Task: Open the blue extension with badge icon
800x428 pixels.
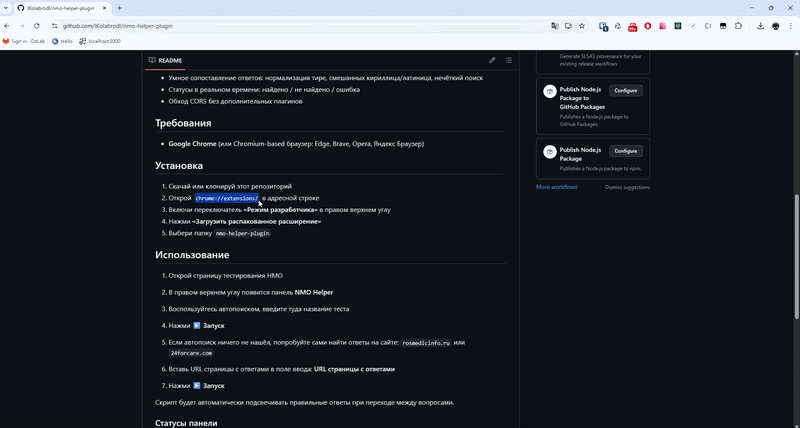Action: [603, 26]
